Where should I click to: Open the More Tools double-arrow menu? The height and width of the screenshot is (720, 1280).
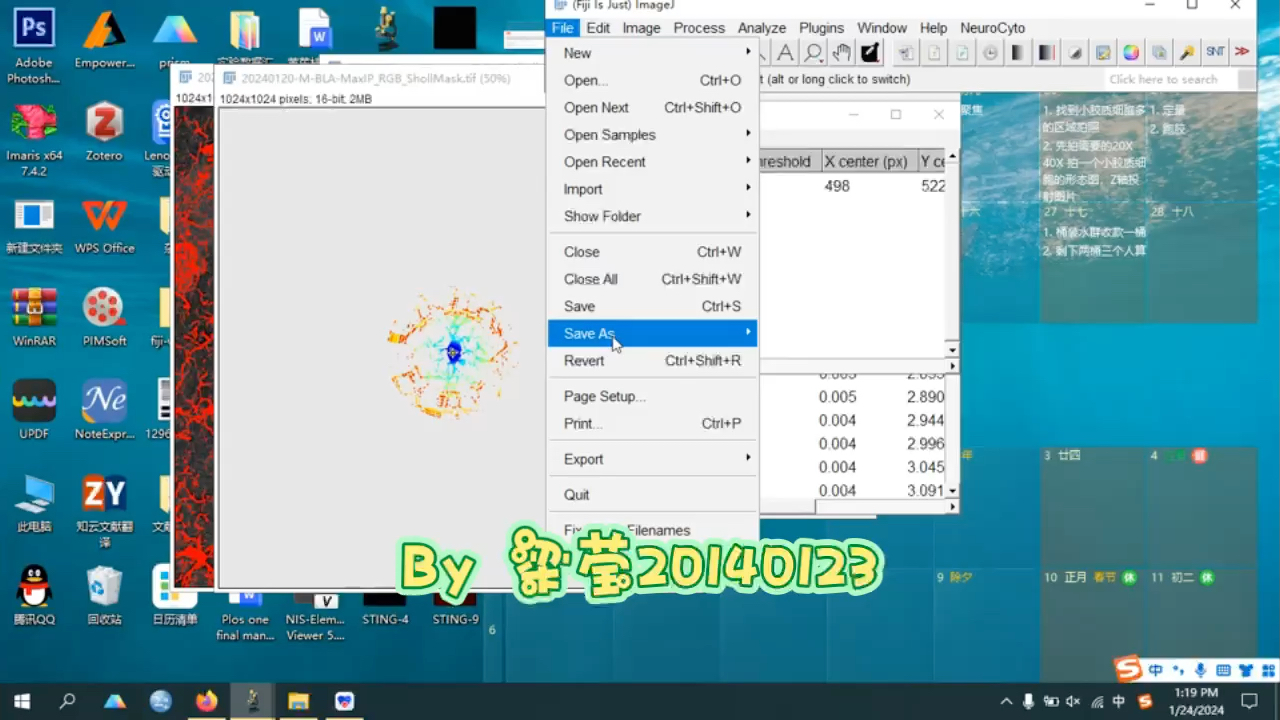click(x=1242, y=52)
